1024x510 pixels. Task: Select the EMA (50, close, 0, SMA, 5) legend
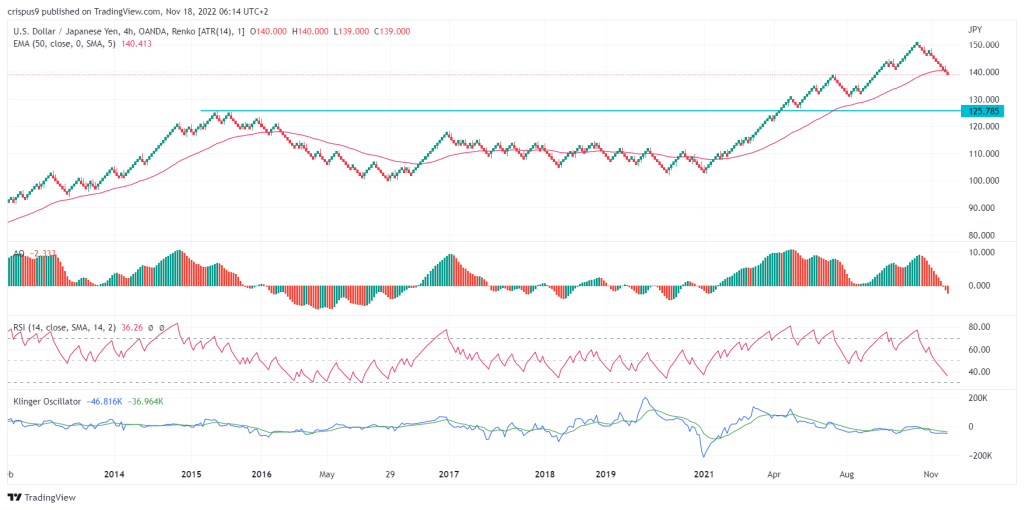(64, 42)
